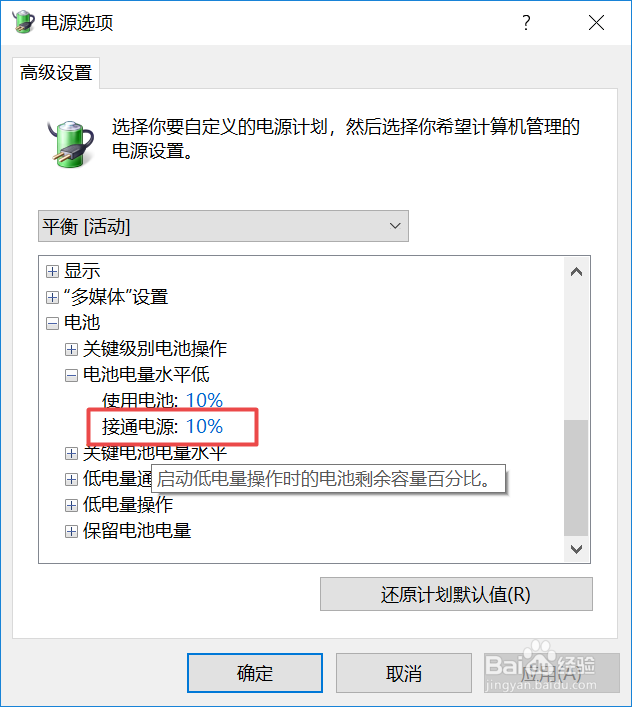Click the question mark help icon
632x707 pixels.
tap(526, 22)
